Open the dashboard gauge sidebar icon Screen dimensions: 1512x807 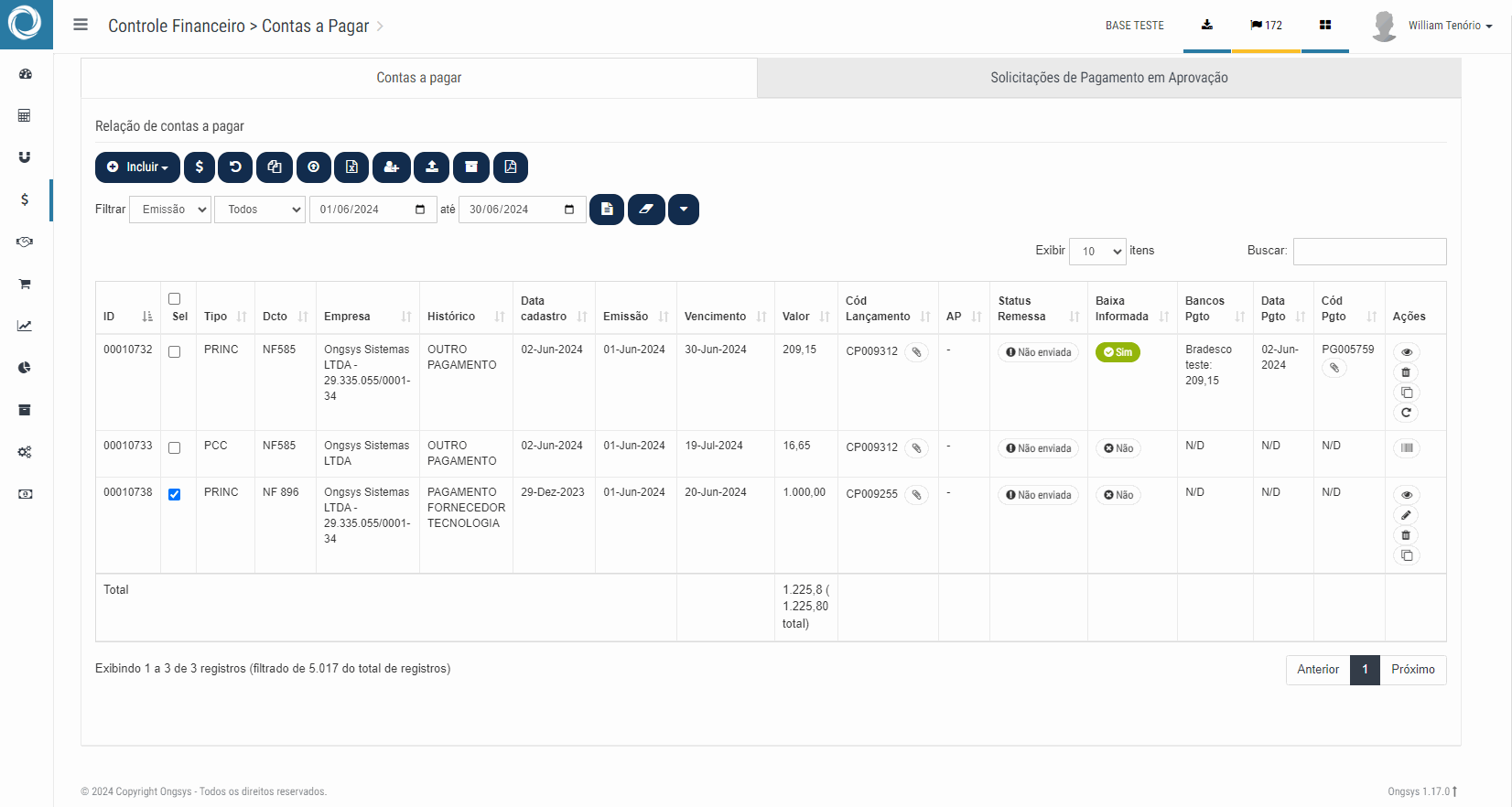(x=25, y=73)
